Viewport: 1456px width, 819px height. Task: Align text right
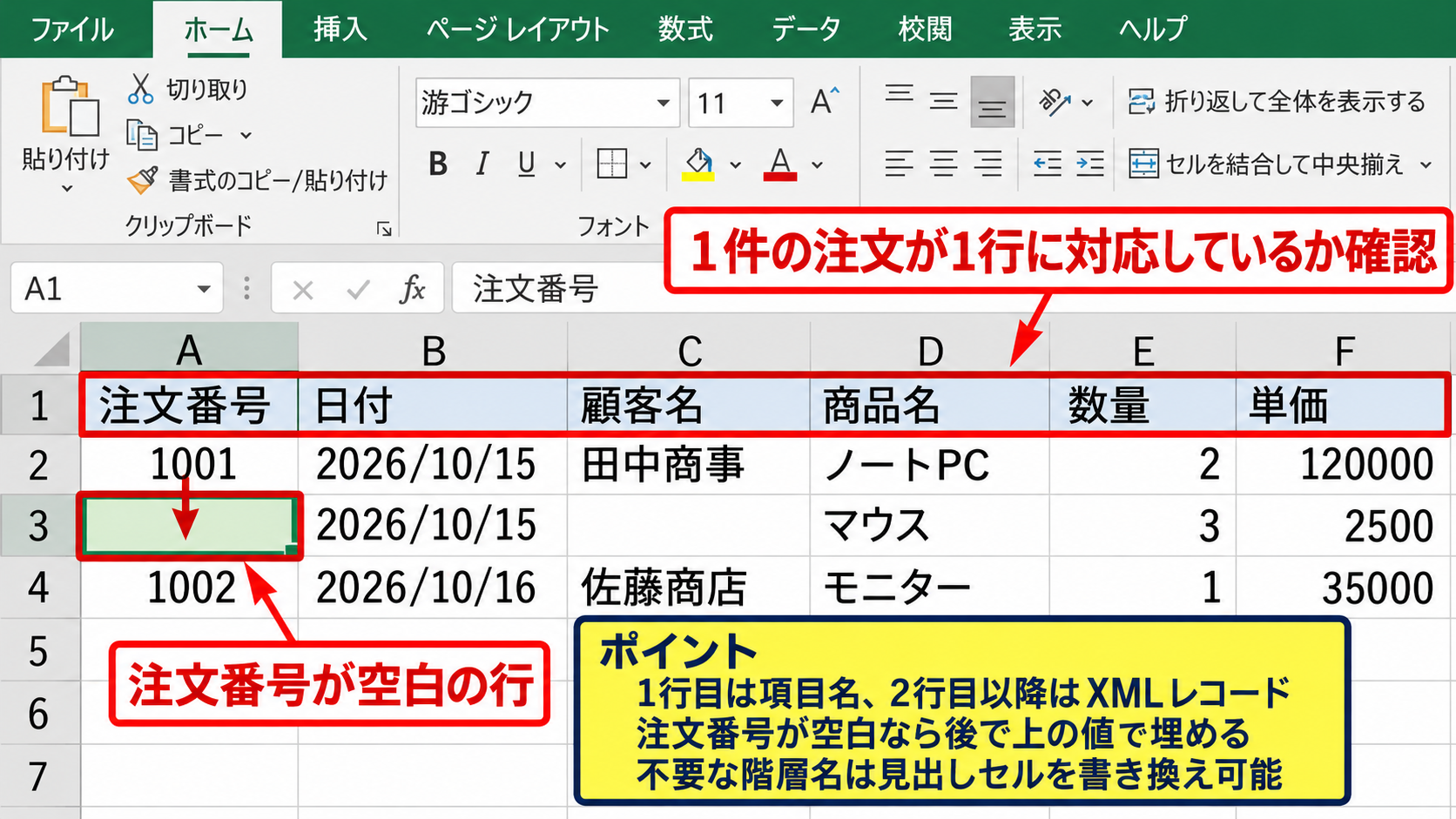tap(988, 164)
